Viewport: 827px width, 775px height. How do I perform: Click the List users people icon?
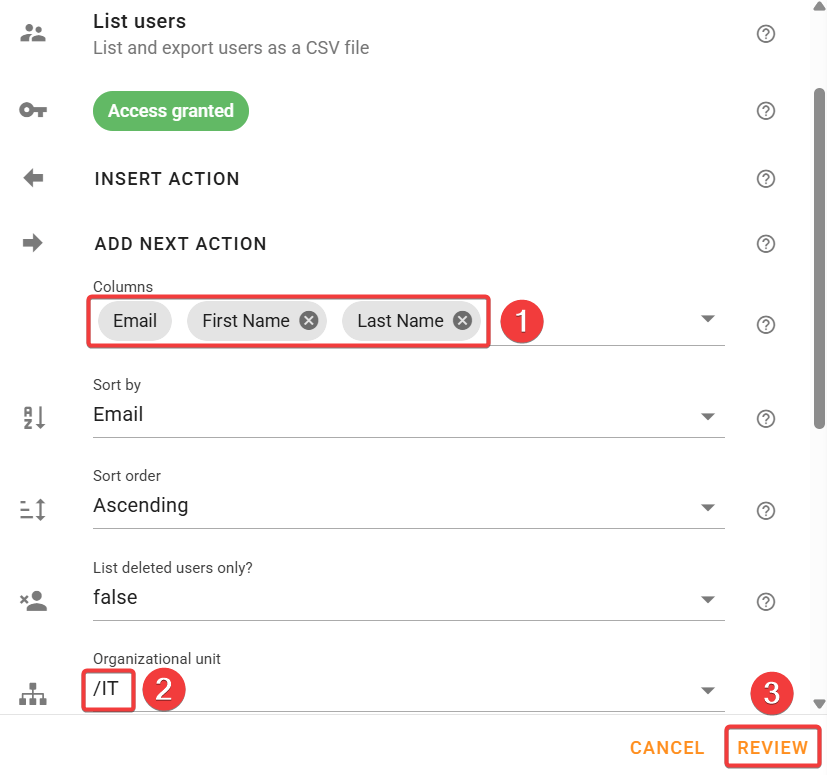(33, 33)
